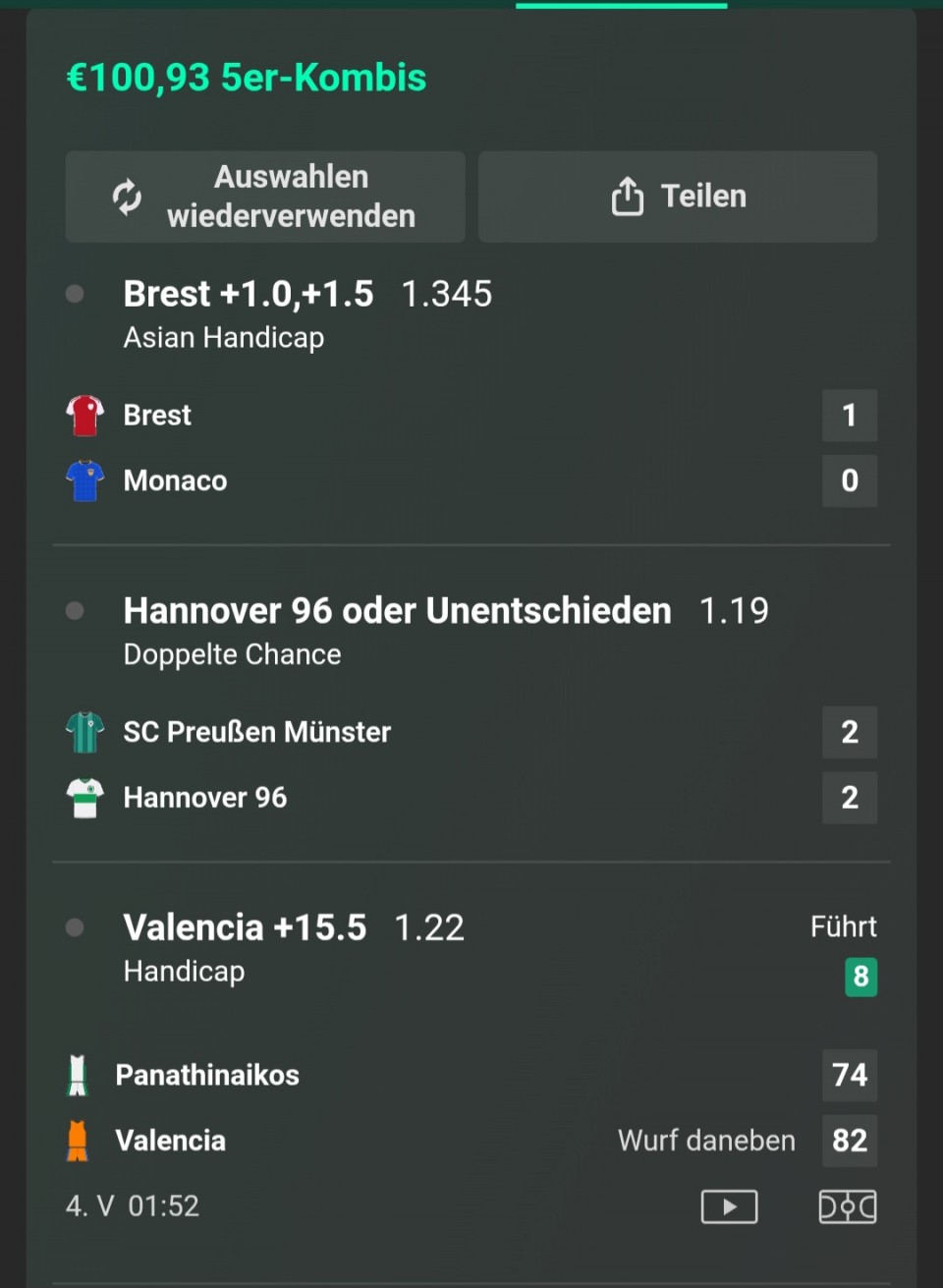Click the Panathinaikos basketball kit icon
Image resolution: width=943 pixels, height=1288 pixels.
pos(78,1075)
